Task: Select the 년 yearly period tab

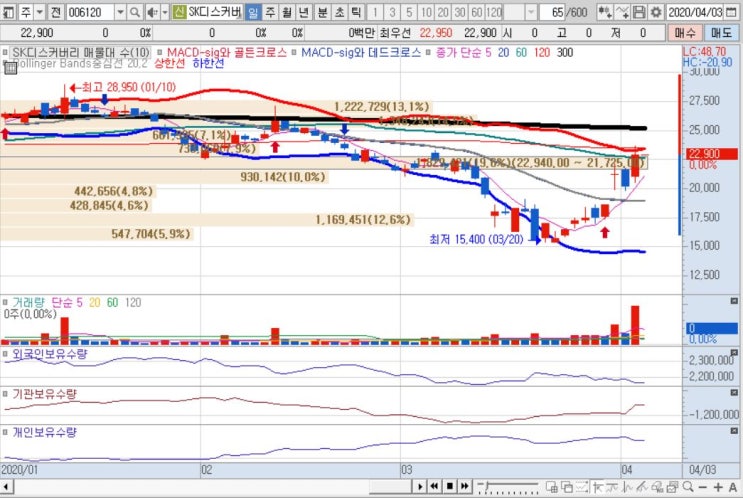Action: coord(304,12)
